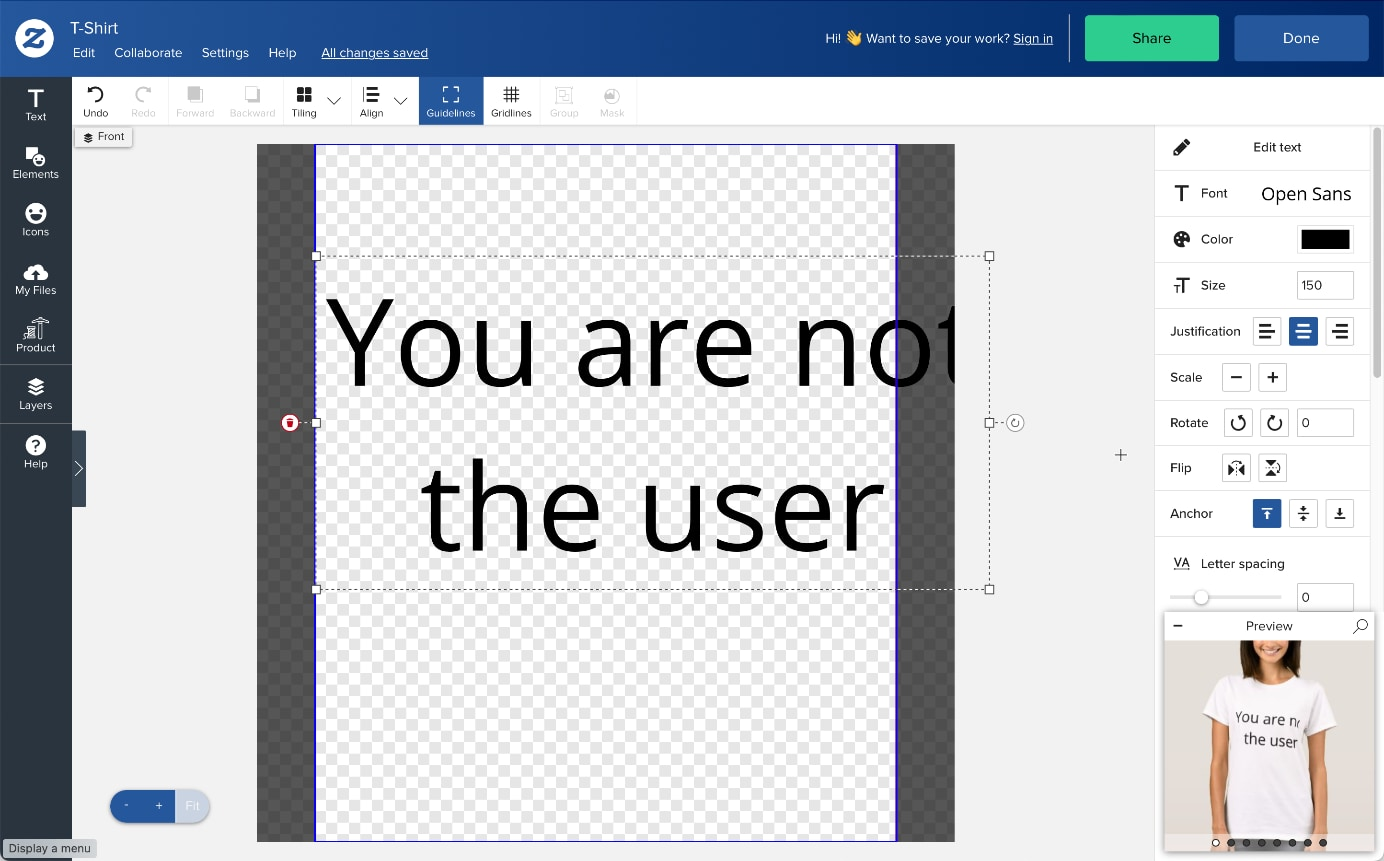Open the Collaborate menu
1384x861 pixels.
(x=148, y=53)
